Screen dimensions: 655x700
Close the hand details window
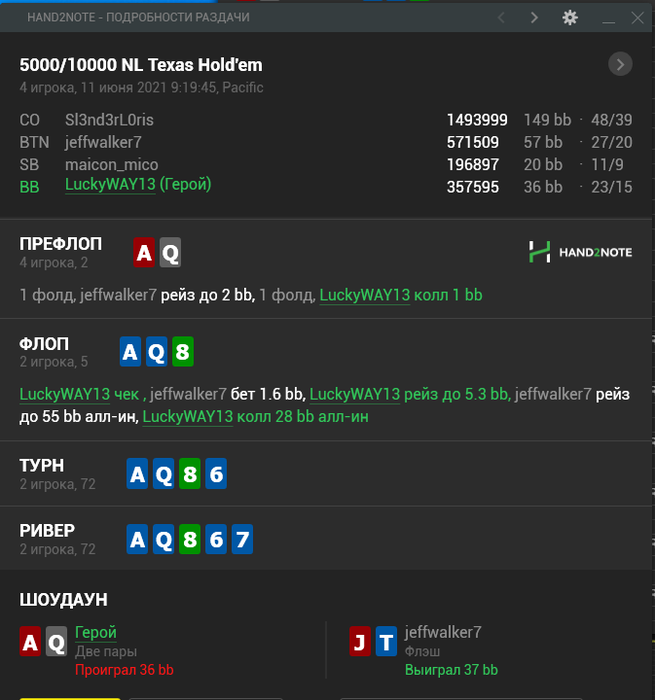(638, 17)
